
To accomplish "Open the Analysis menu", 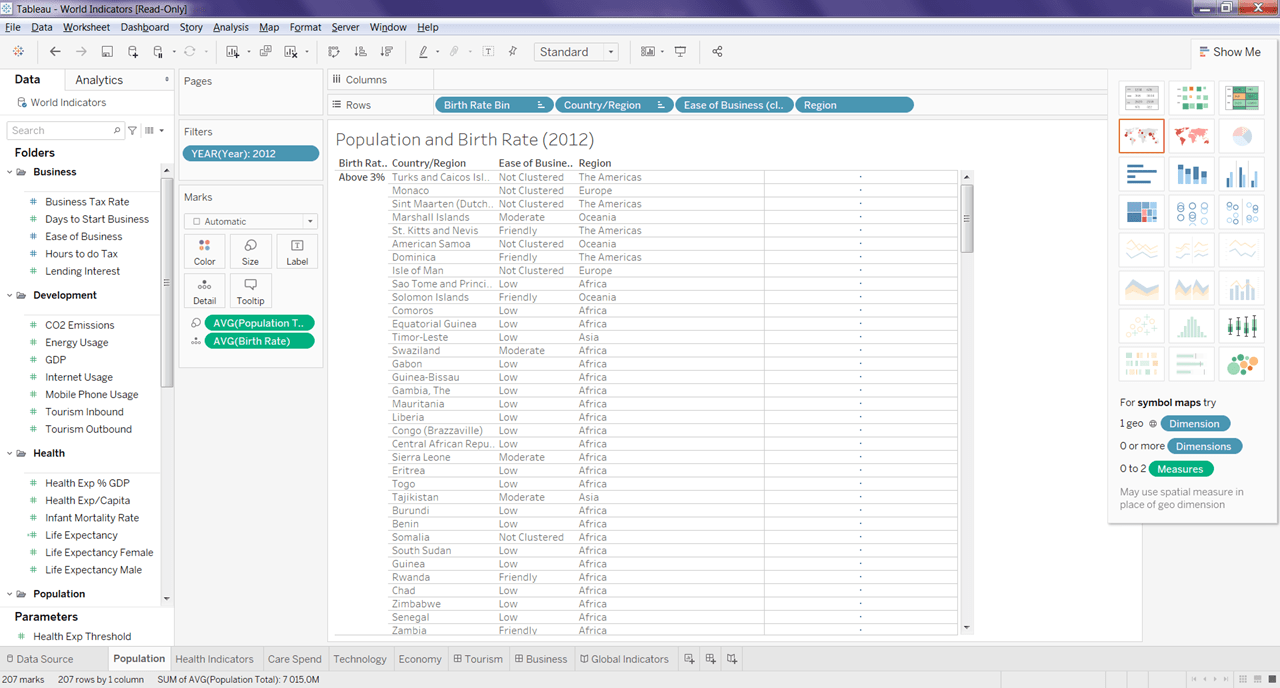I will tap(231, 27).
